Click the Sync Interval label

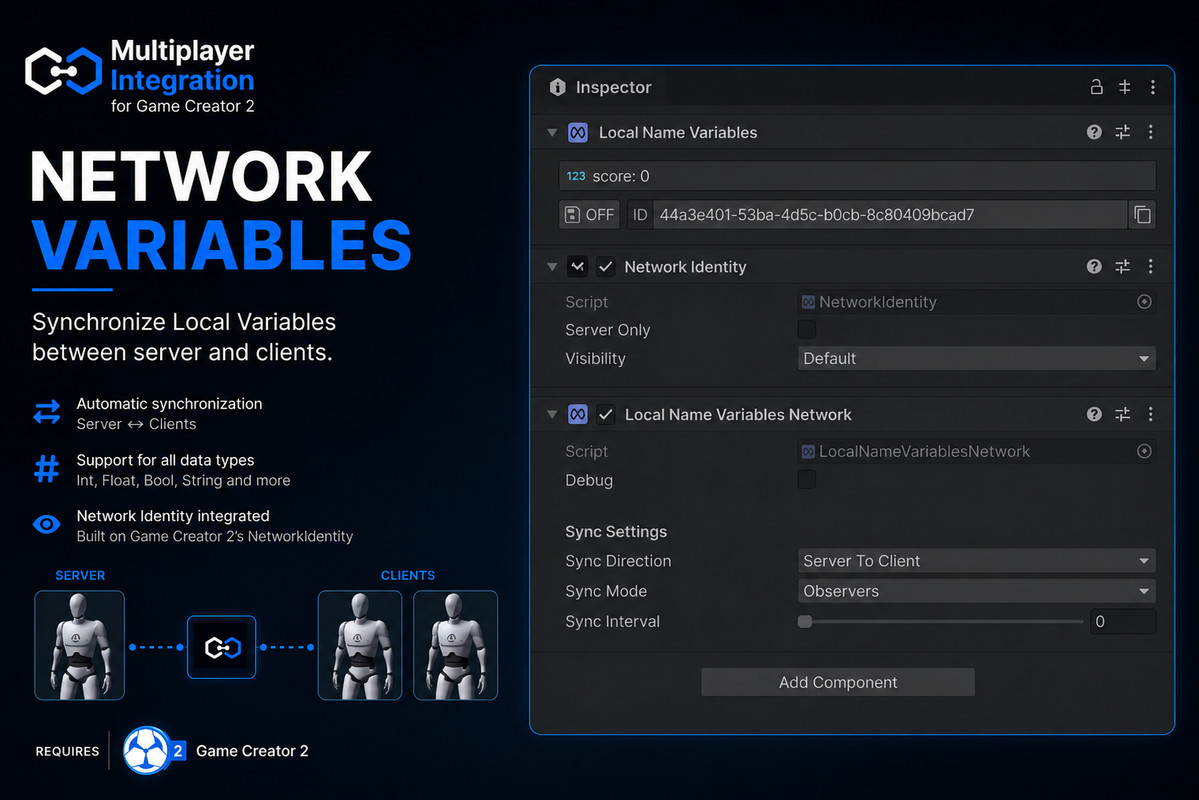(x=612, y=622)
